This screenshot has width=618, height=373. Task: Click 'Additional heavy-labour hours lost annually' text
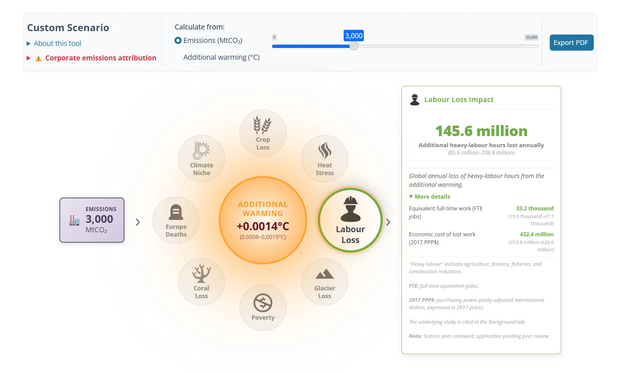pos(481,145)
